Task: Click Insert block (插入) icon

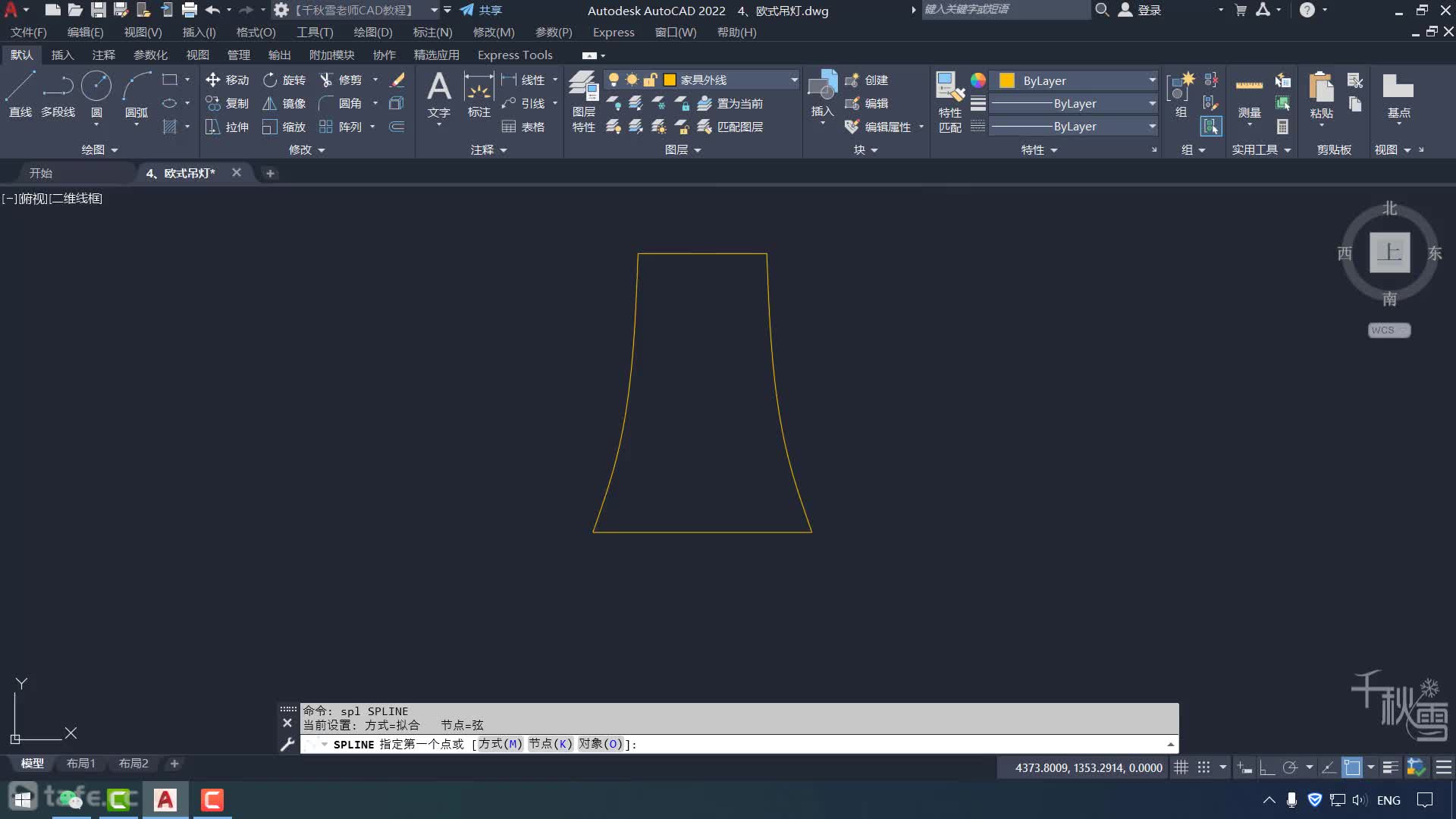Action: tap(822, 94)
